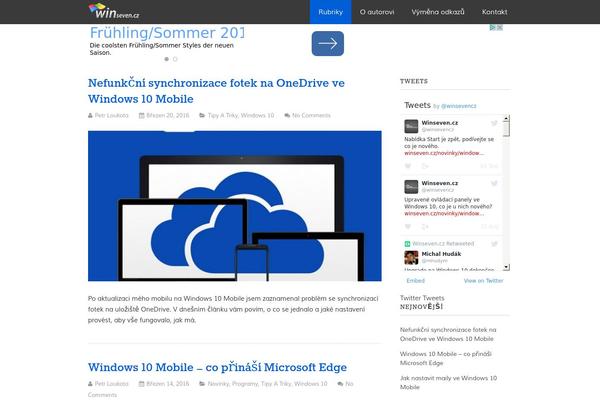Open the OneDrive synchronizace article title
Viewport: 600px width, 400px height.
216,91
